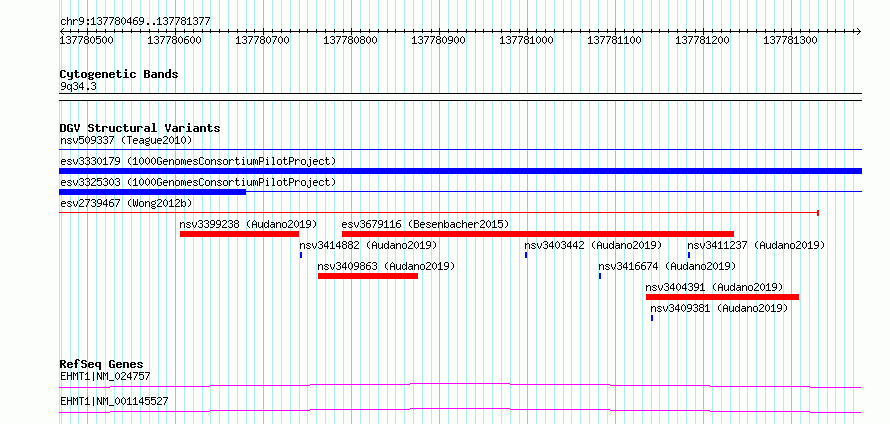
Task: Click the nsv3399238 (Audano2019) variant label
Action: pos(248,224)
